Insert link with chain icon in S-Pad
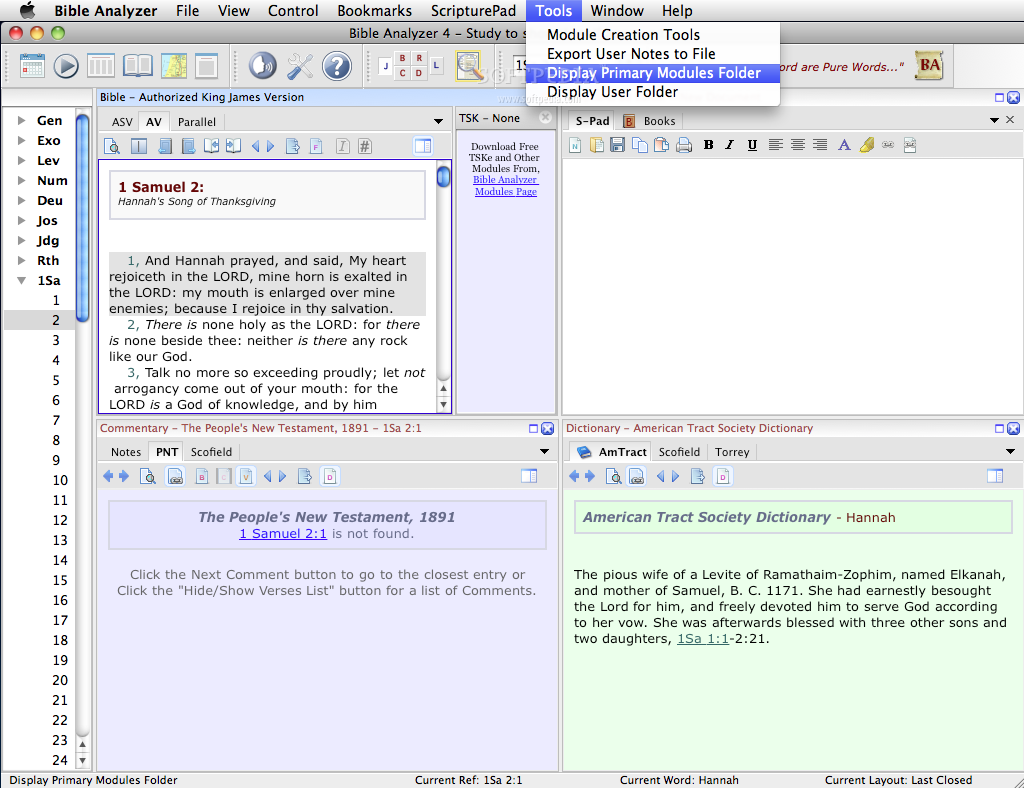Screen dimensions: 1024x788 888,145
